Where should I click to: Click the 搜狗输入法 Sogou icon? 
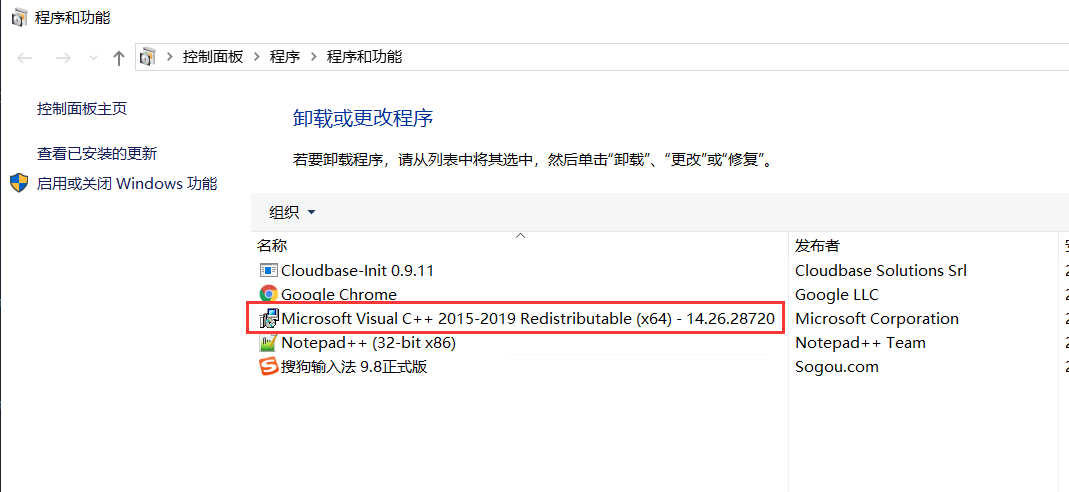tap(269, 367)
